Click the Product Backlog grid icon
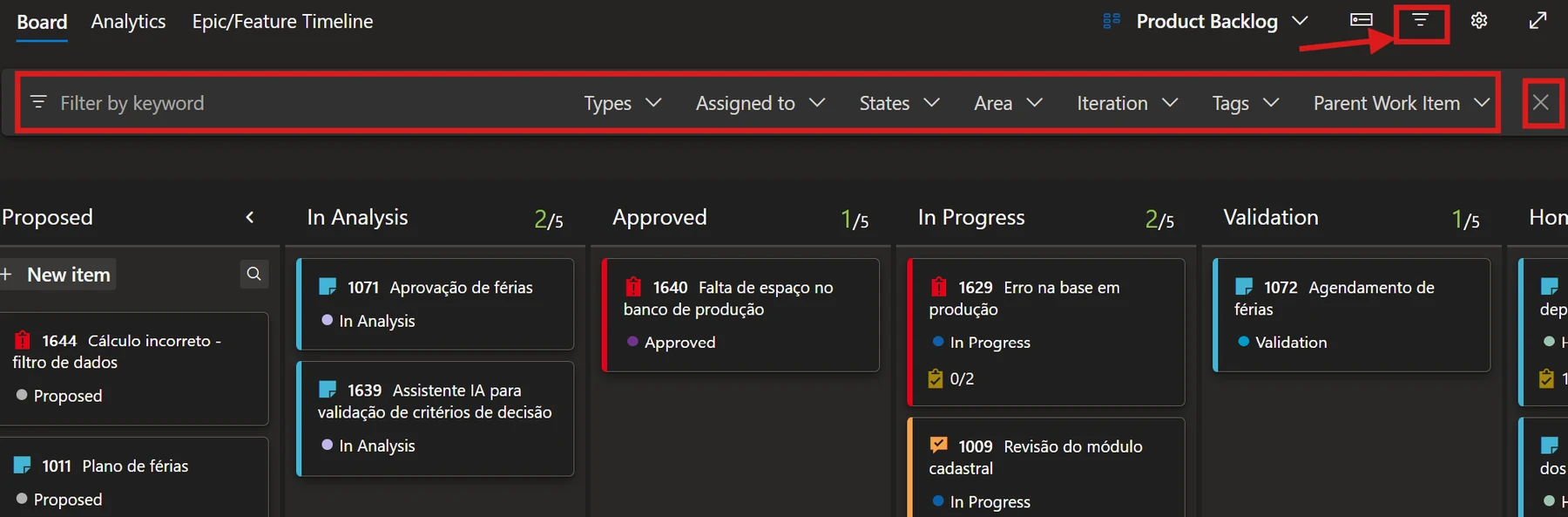Image resolution: width=1568 pixels, height=517 pixels. click(1112, 21)
